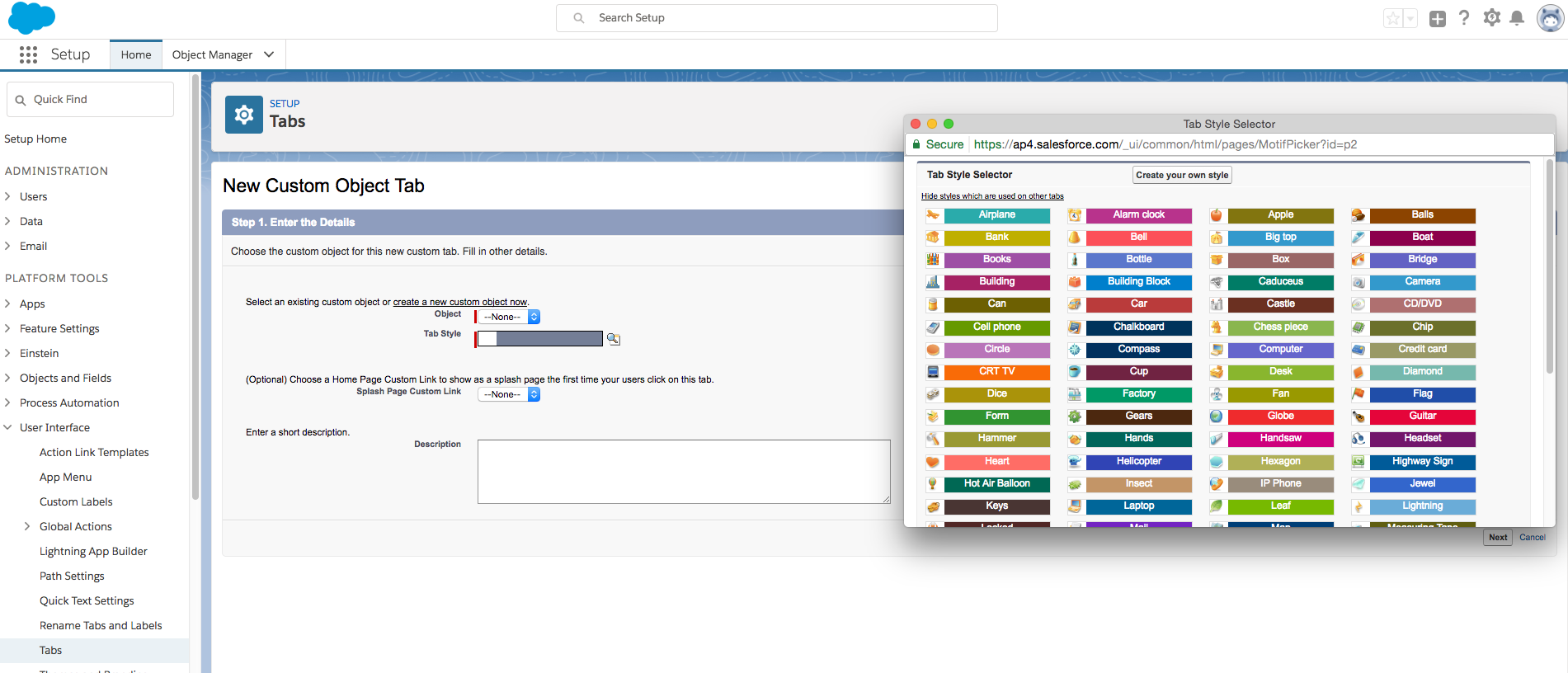Click the Bell style icon
Image resolution: width=1568 pixels, height=673 pixels.
(x=1075, y=238)
